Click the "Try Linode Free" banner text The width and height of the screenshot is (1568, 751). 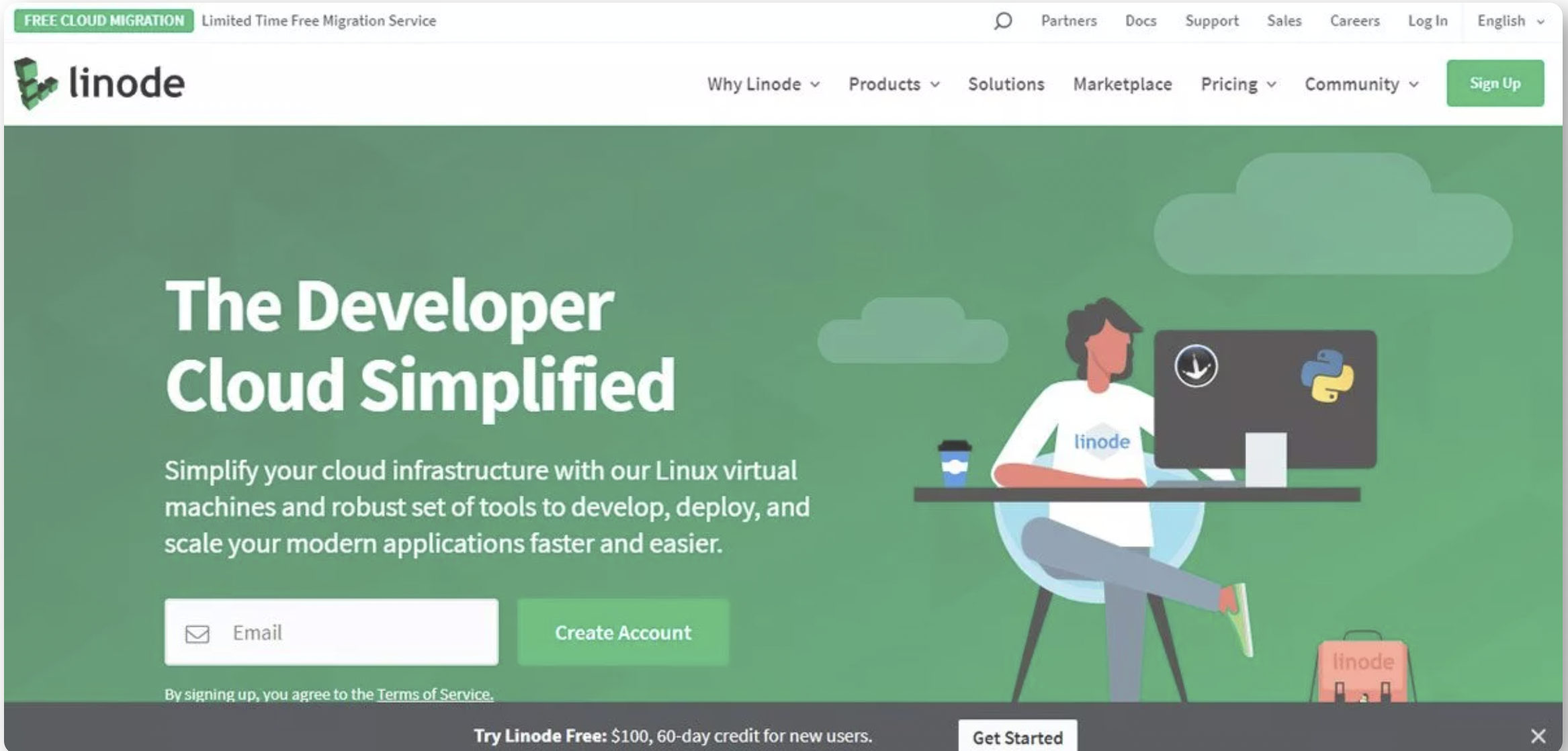[x=672, y=736]
